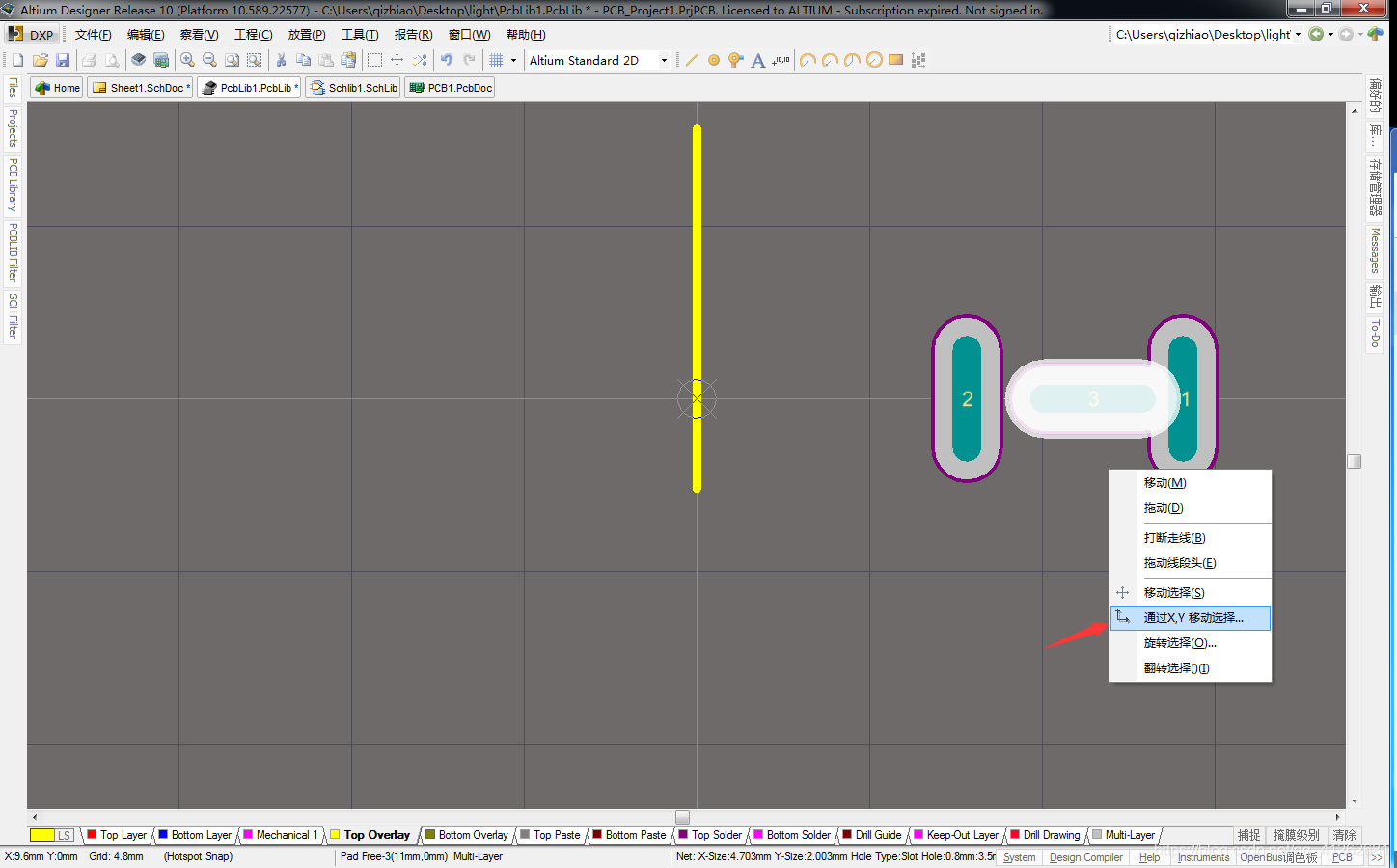Choose 拖动(D) from the context menu
The width and height of the screenshot is (1397, 868).
point(1191,508)
